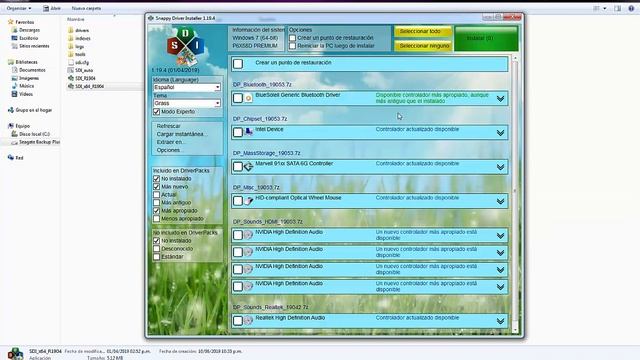This screenshot has width=640, height=360.
Task: Open Red network in Explorer sidebar
Action: click(x=16, y=158)
